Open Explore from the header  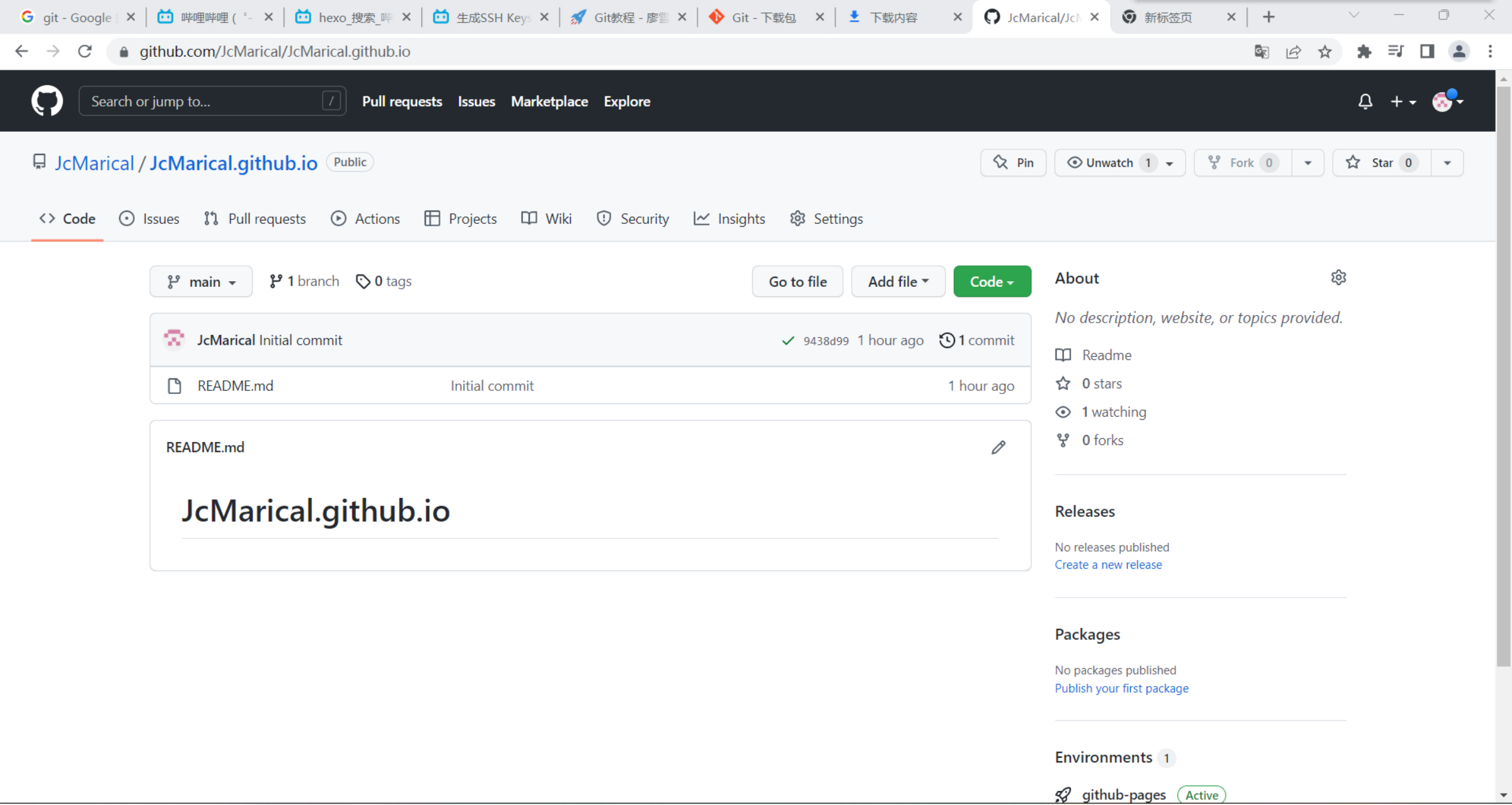(x=627, y=101)
